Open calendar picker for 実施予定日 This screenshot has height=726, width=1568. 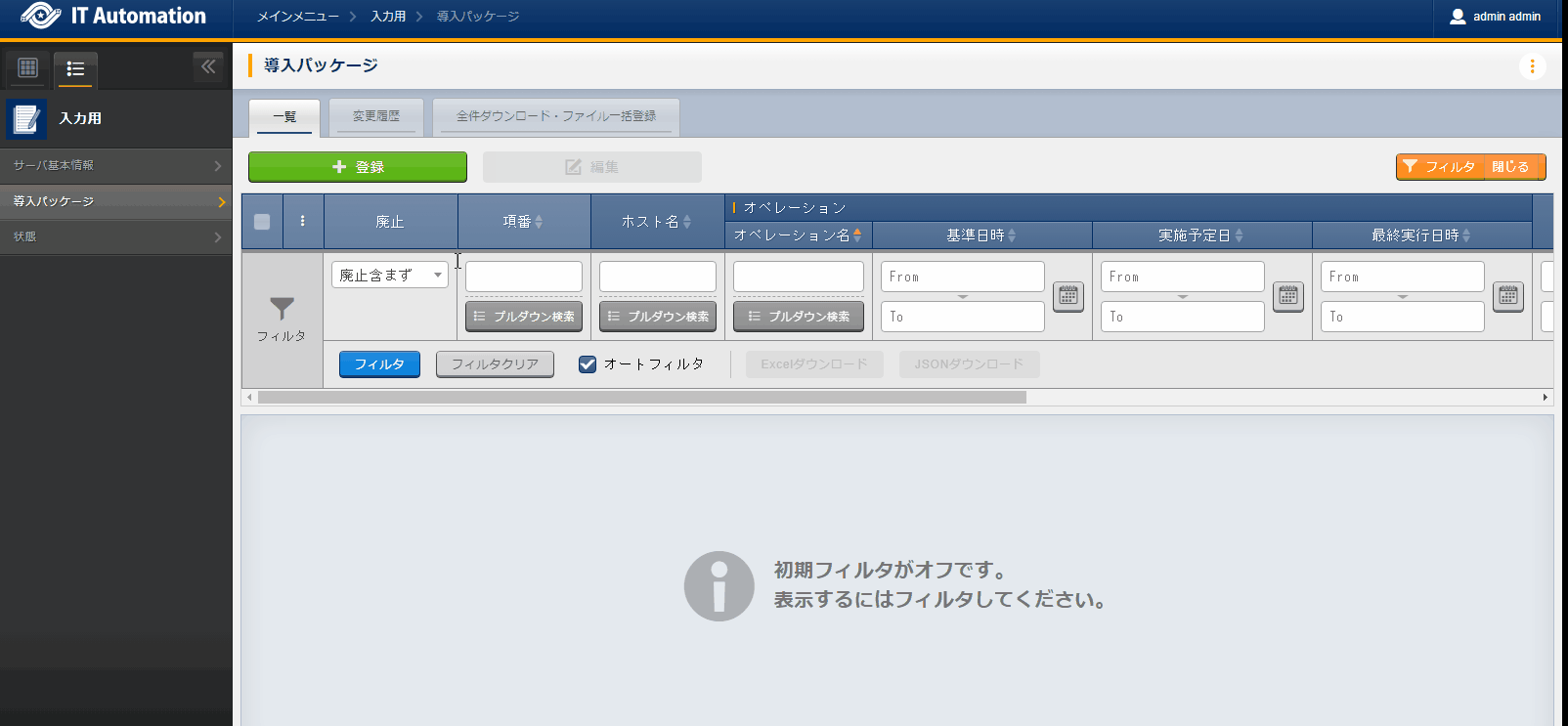pyautogui.click(x=1288, y=296)
